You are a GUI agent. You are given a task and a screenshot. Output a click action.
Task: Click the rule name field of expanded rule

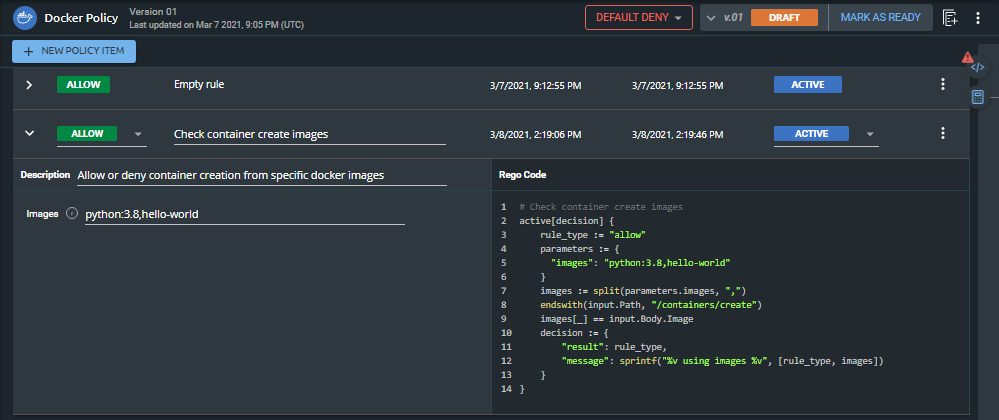pyautogui.click(x=310, y=134)
